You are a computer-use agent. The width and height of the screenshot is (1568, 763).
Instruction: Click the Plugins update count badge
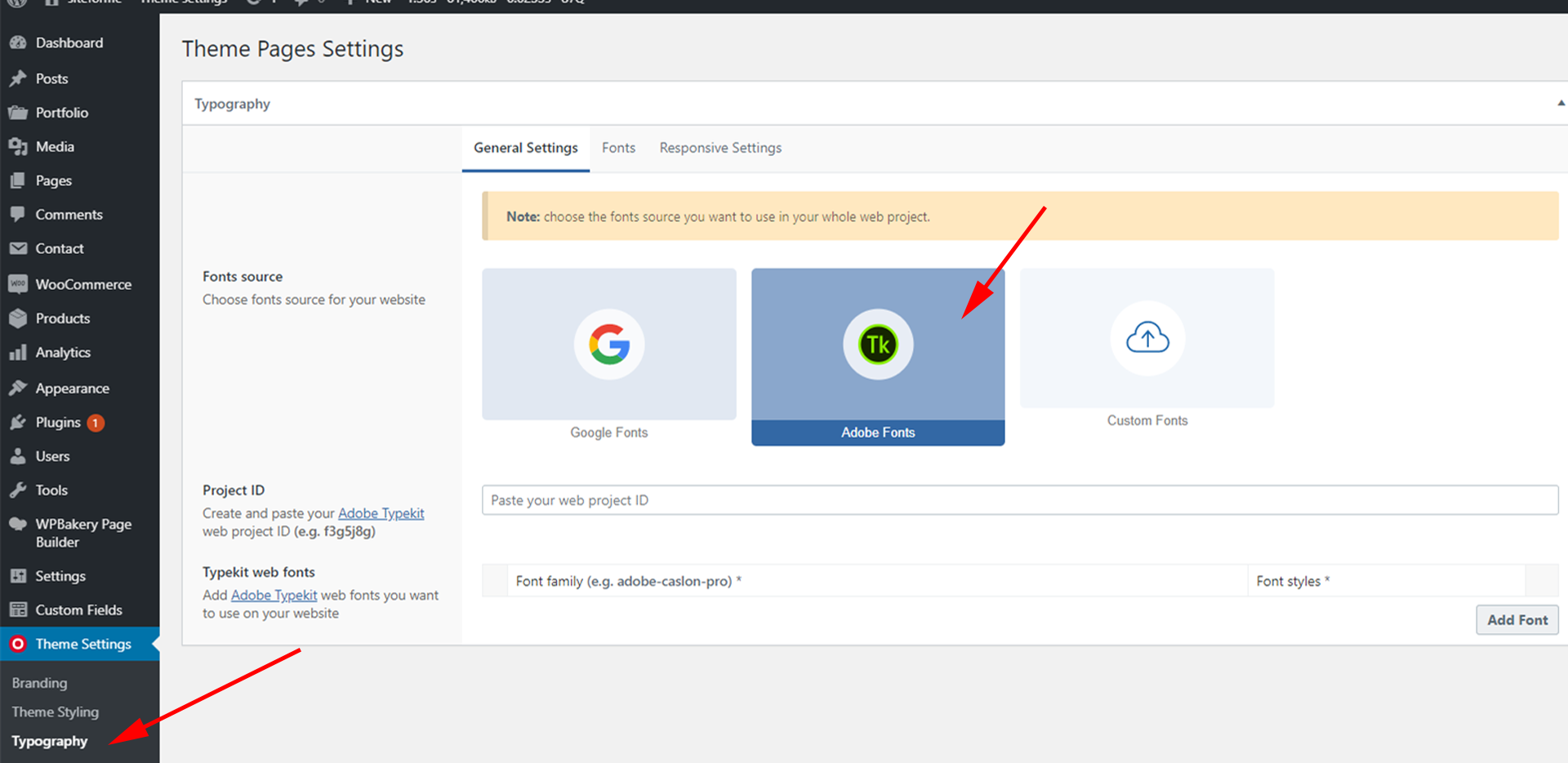coord(96,423)
